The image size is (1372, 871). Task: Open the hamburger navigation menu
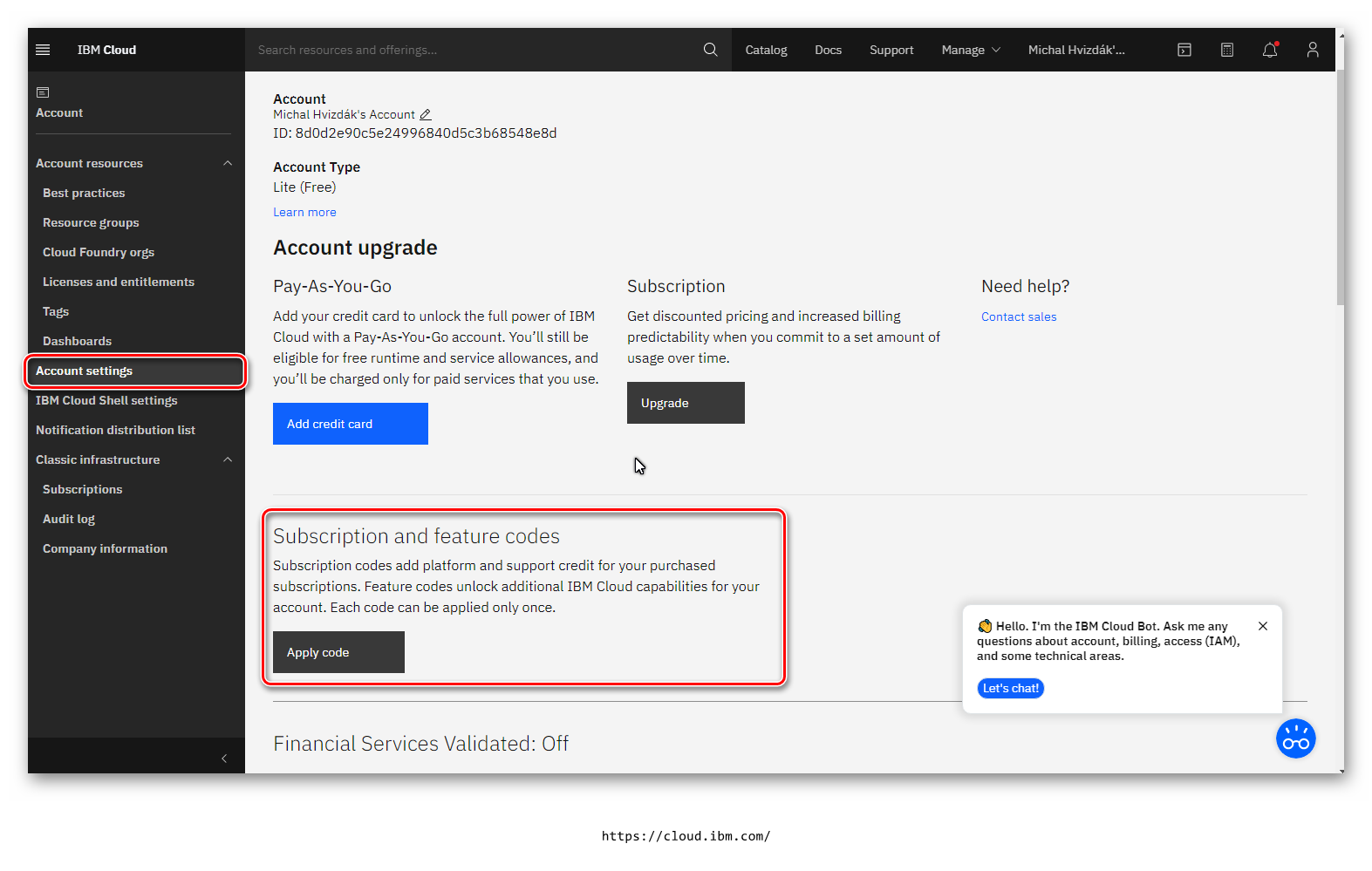point(43,50)
